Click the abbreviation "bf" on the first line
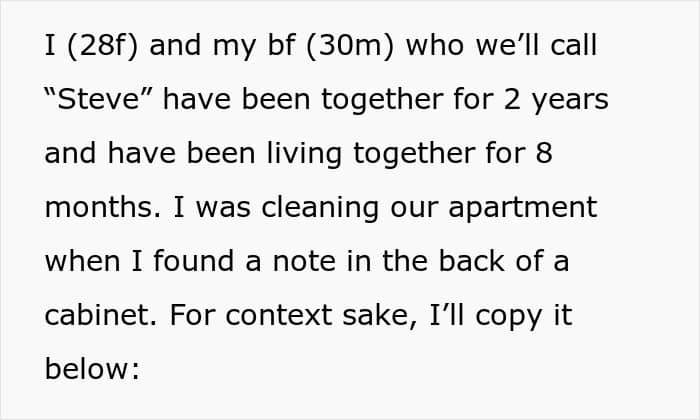Viewport: 700px width, 420px height. point(281,46)
